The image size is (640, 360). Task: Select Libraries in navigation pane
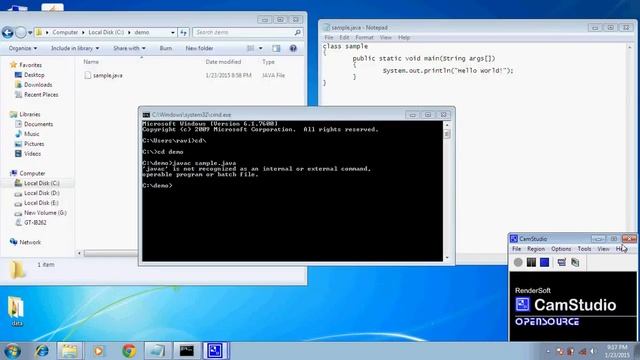pyautogui.click(x=30, y=114)
